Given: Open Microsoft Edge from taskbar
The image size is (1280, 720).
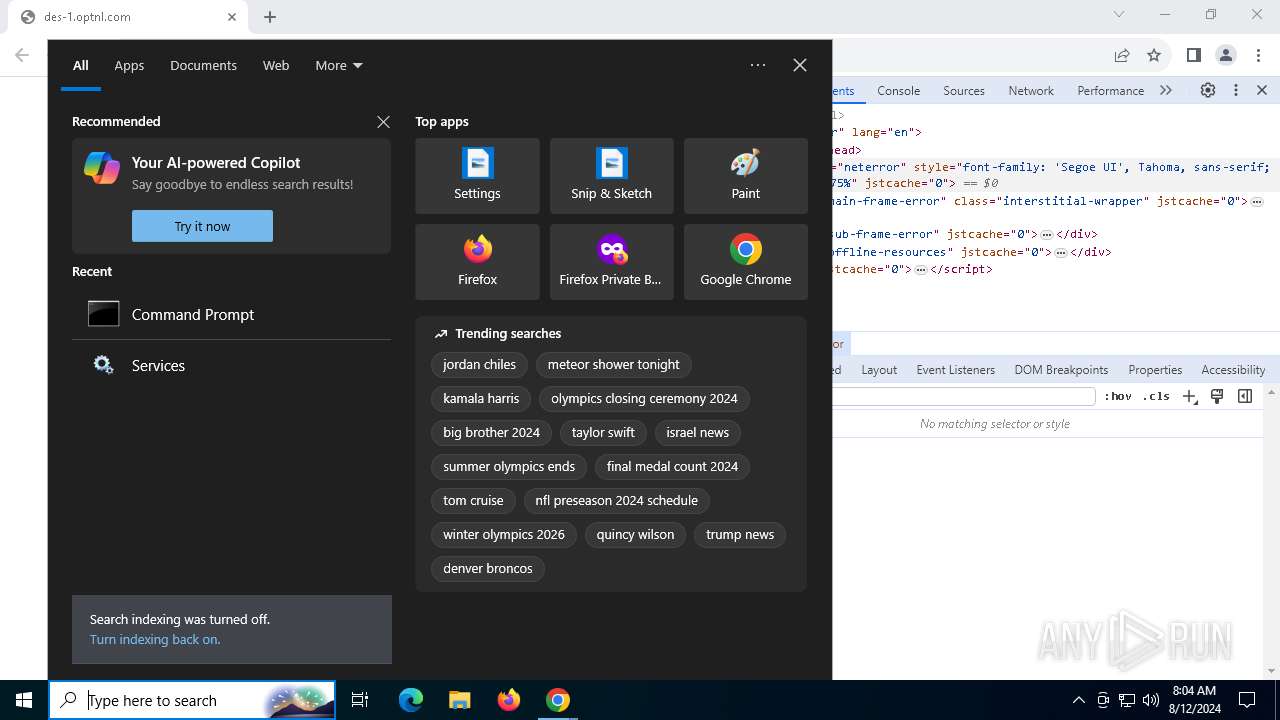Looking at the screenshot, I should [411, 700].
